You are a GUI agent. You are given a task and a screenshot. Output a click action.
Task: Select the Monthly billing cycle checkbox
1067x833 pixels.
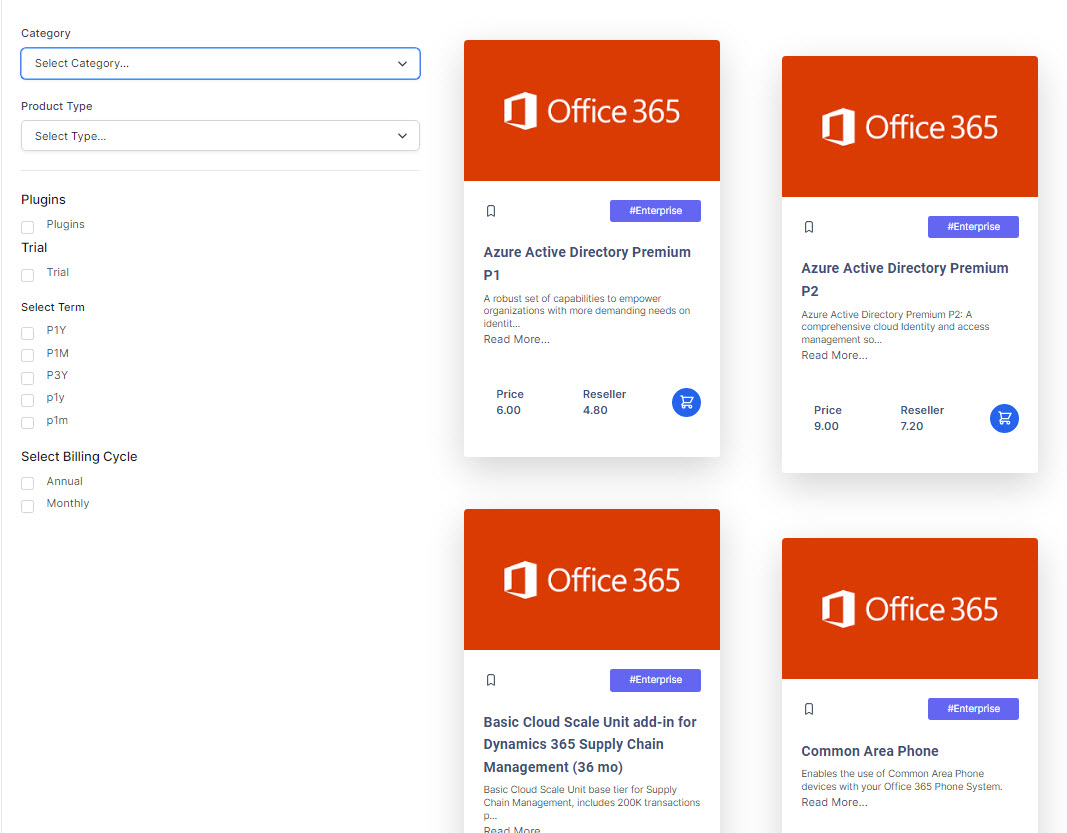tap(27, 506)
